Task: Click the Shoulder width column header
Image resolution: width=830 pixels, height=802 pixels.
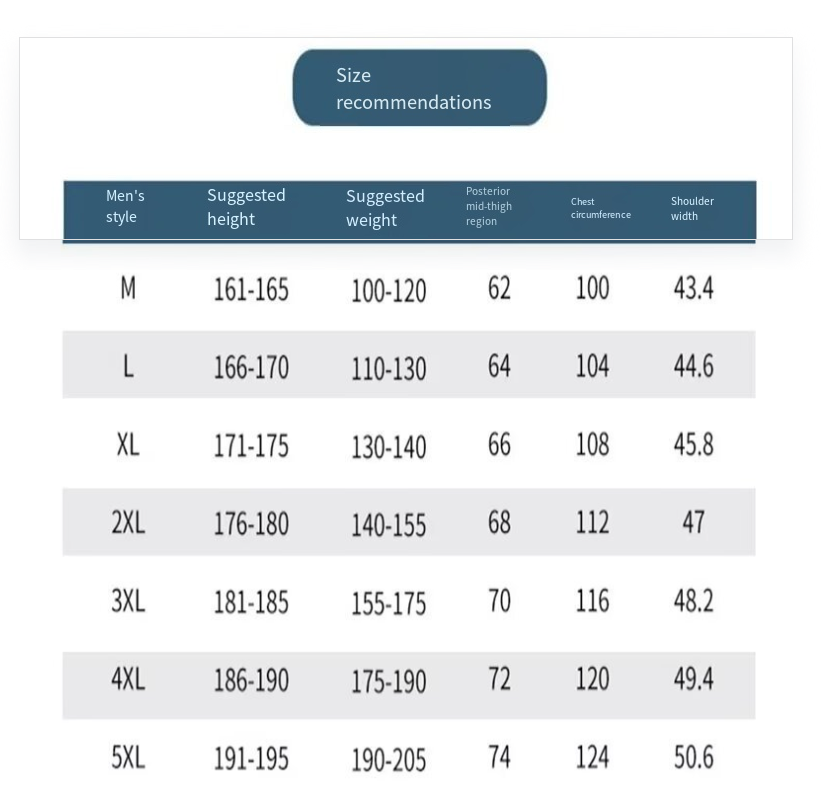Action: pos(692,208)
